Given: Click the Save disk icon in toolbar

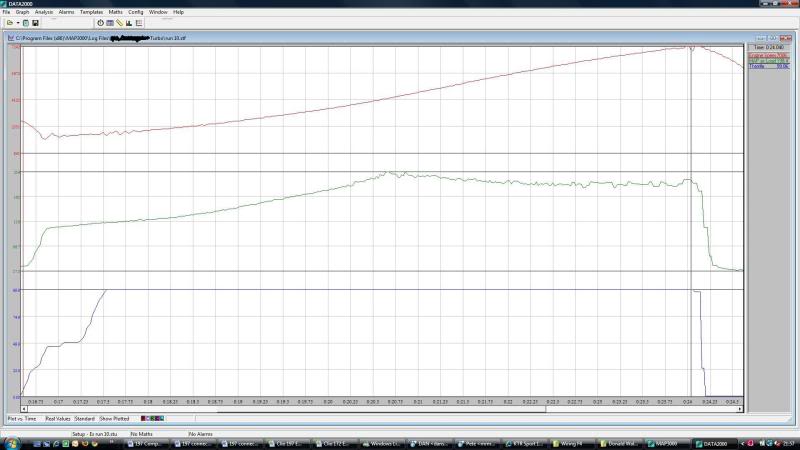Looking at the screenshot, I should tap(35, 22).
